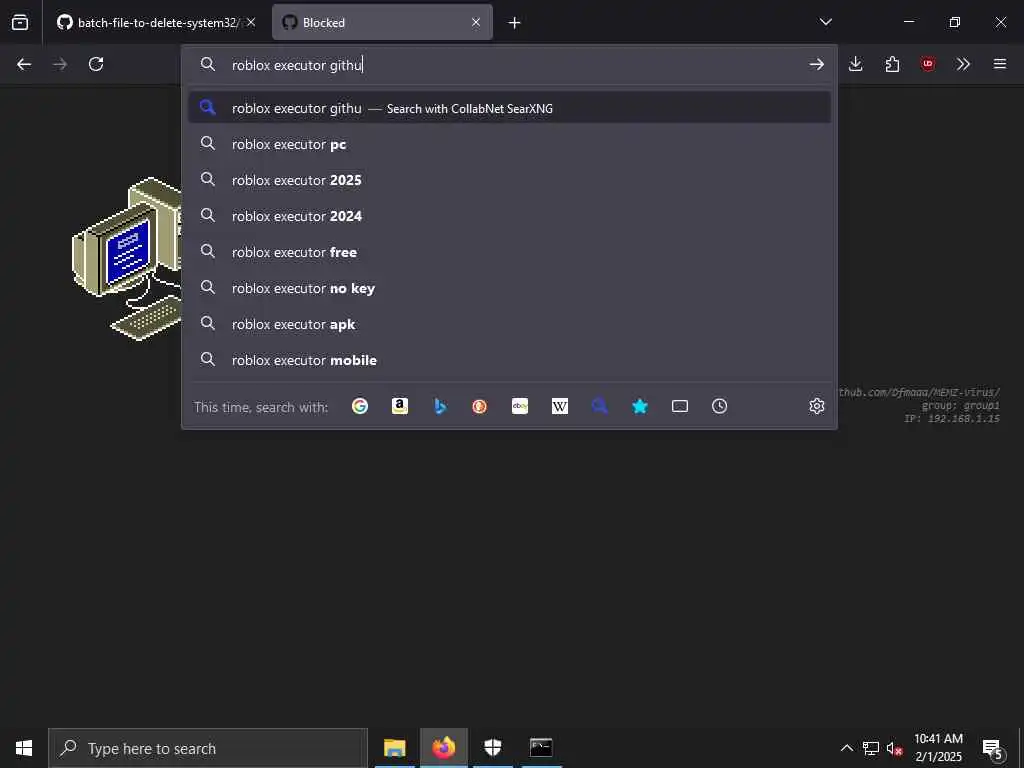This screenshot has width=1024, height=768.
Task: Choose Search with CollabNet SearXNG suggestion
Action: click(509, 108)
